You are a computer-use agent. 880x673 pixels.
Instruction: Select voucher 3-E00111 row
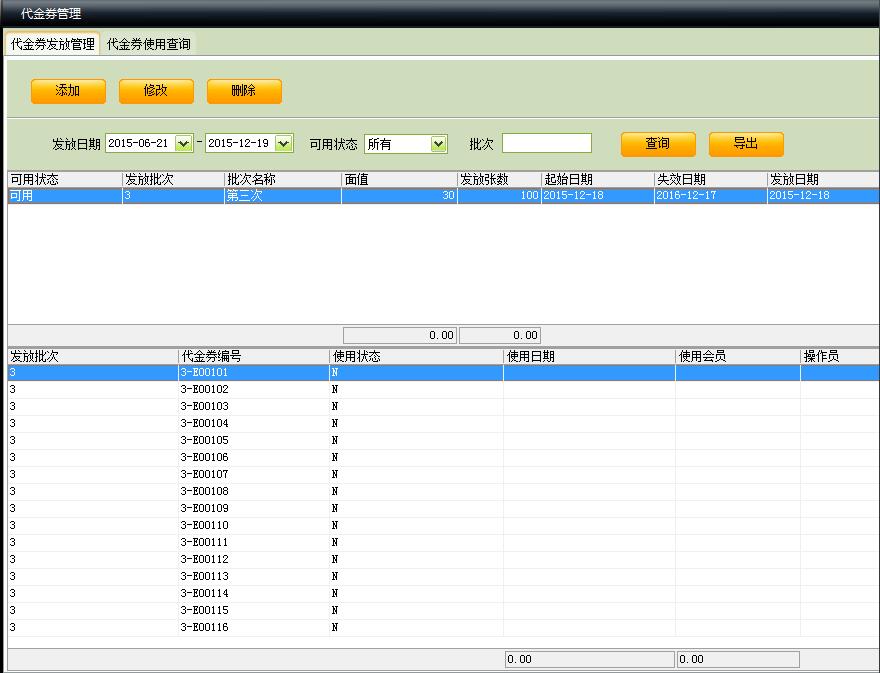(443, 542)
